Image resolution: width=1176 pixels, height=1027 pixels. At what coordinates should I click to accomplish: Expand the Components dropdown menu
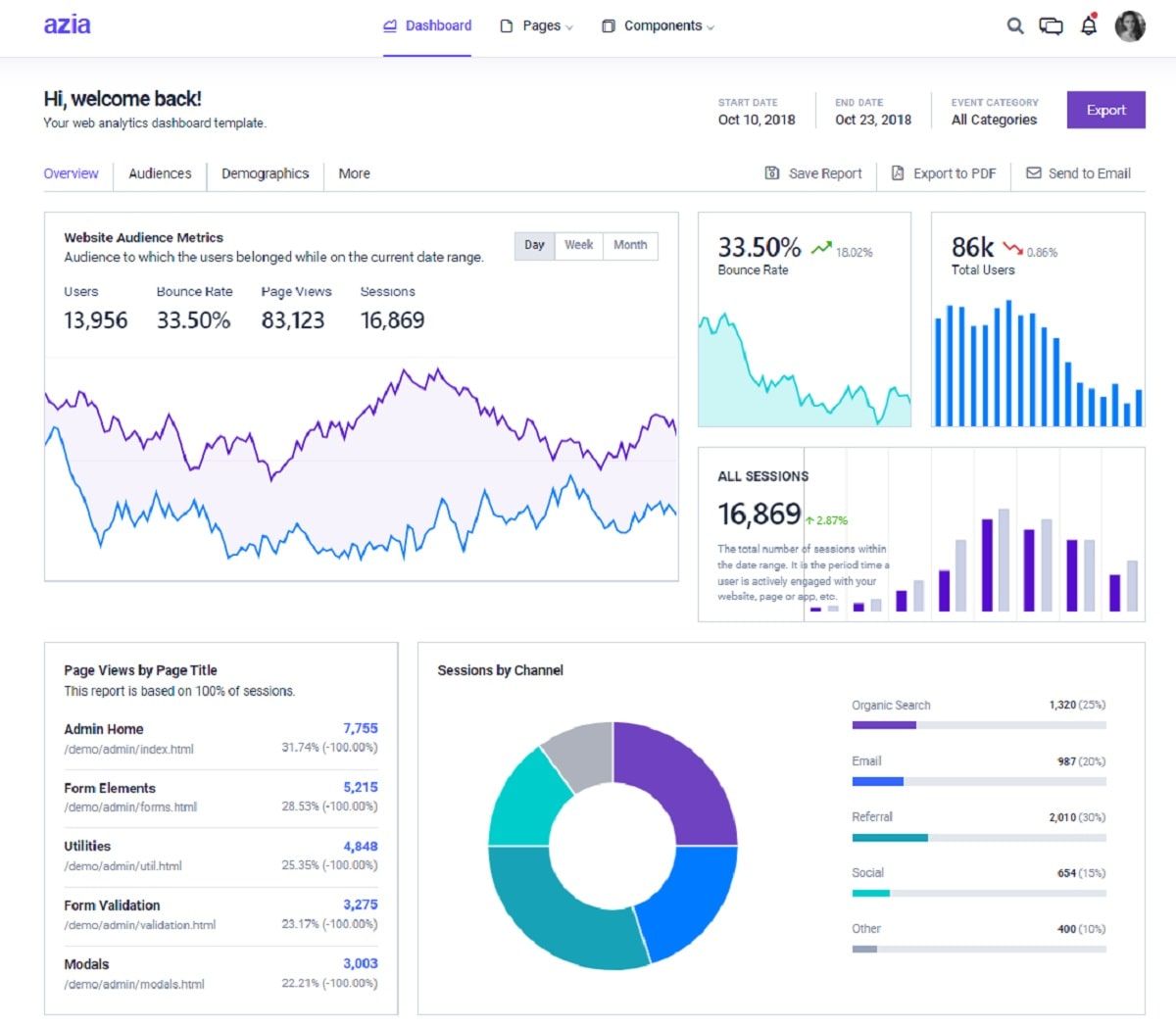click(x=659, y=26)
